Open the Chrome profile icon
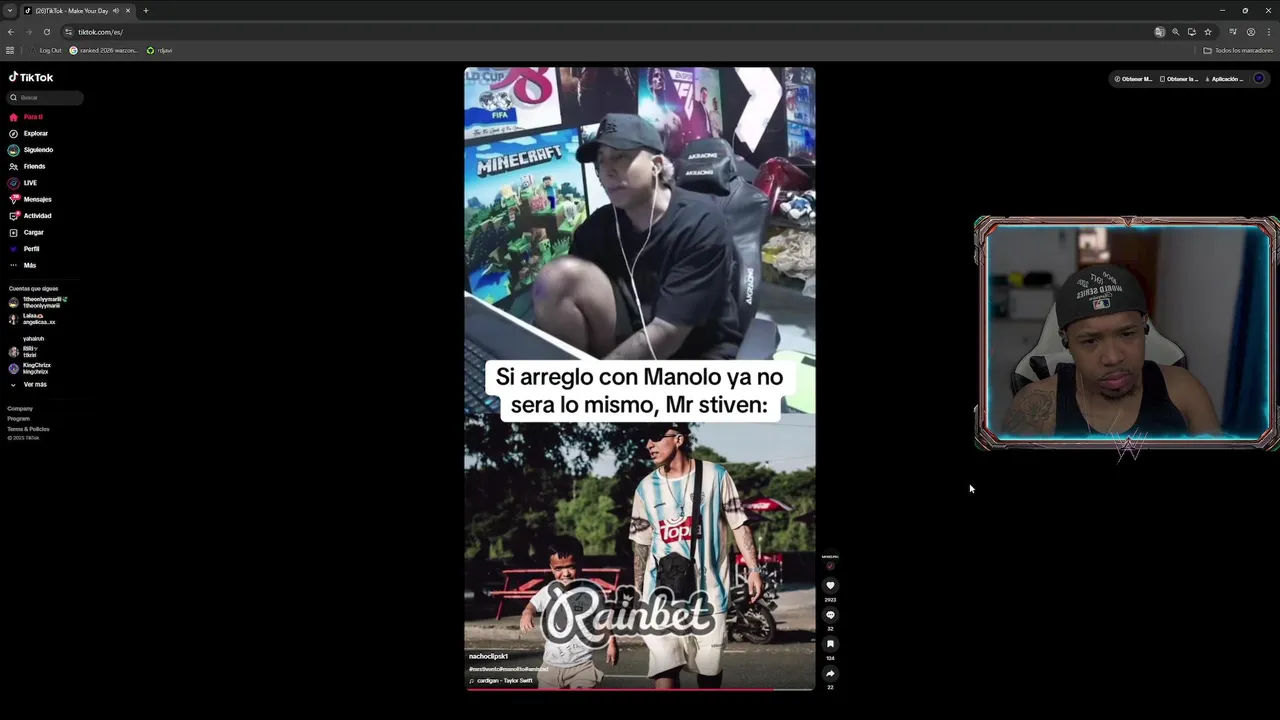1280x720 pixels. 1251,32
